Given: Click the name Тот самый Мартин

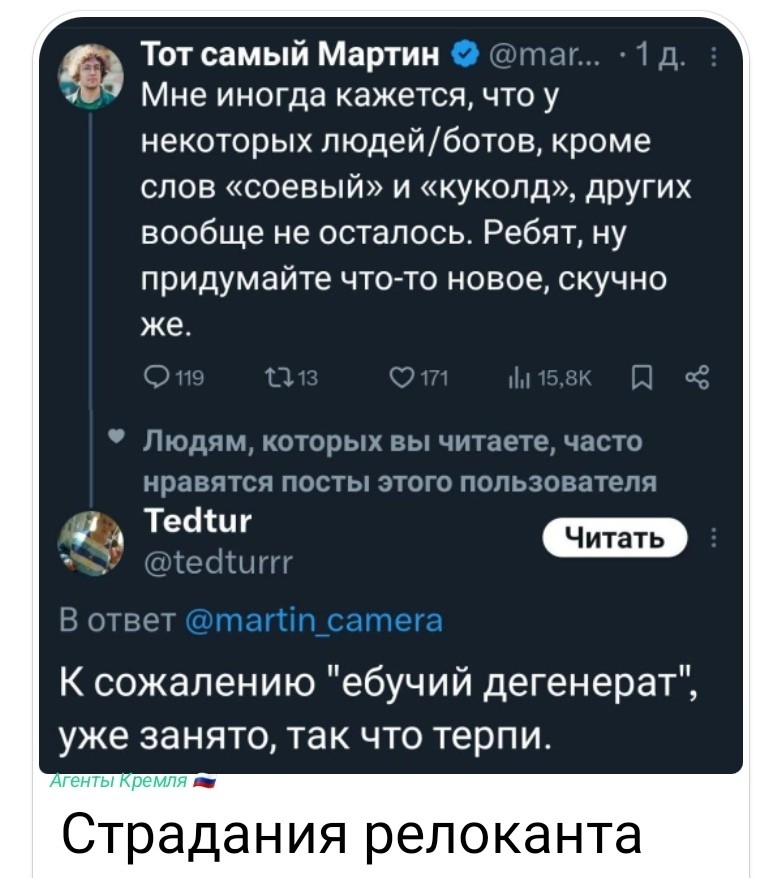Looking at the screenshot, I should point(295,52).
